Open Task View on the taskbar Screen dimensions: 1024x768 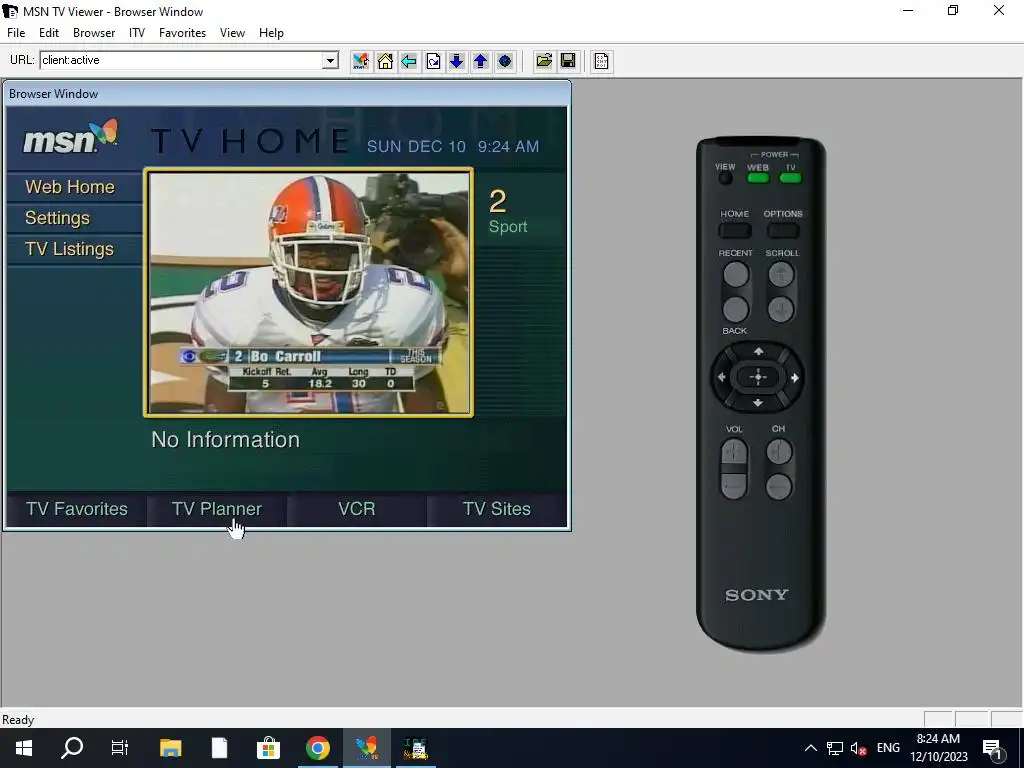point(120,748)
